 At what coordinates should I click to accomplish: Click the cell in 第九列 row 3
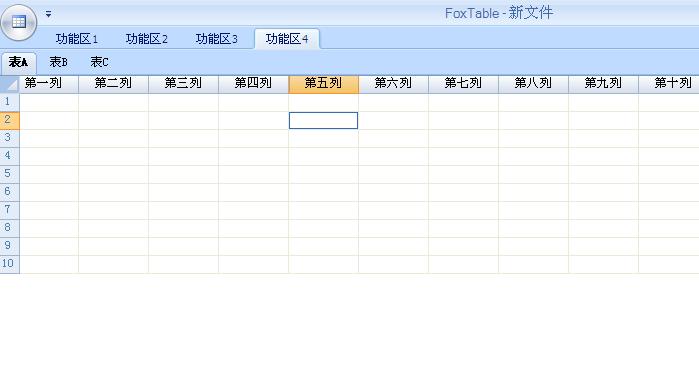pyautogui.click(x=603, y=138)
